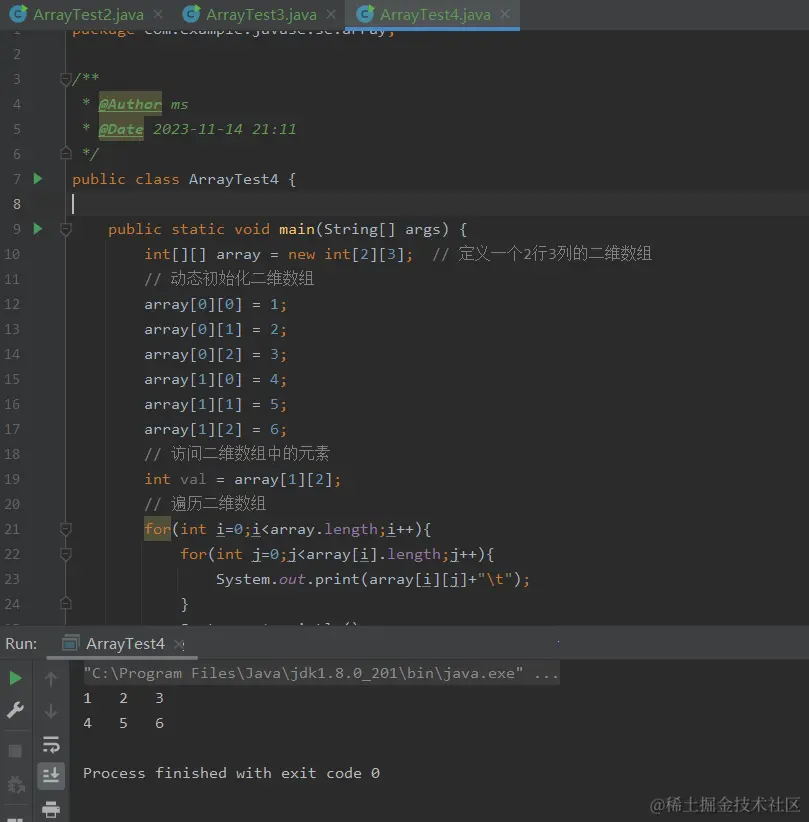Click the line 'array[1][0] = 4;'
This screenshot has height=822, width=809.
(215, 380)
